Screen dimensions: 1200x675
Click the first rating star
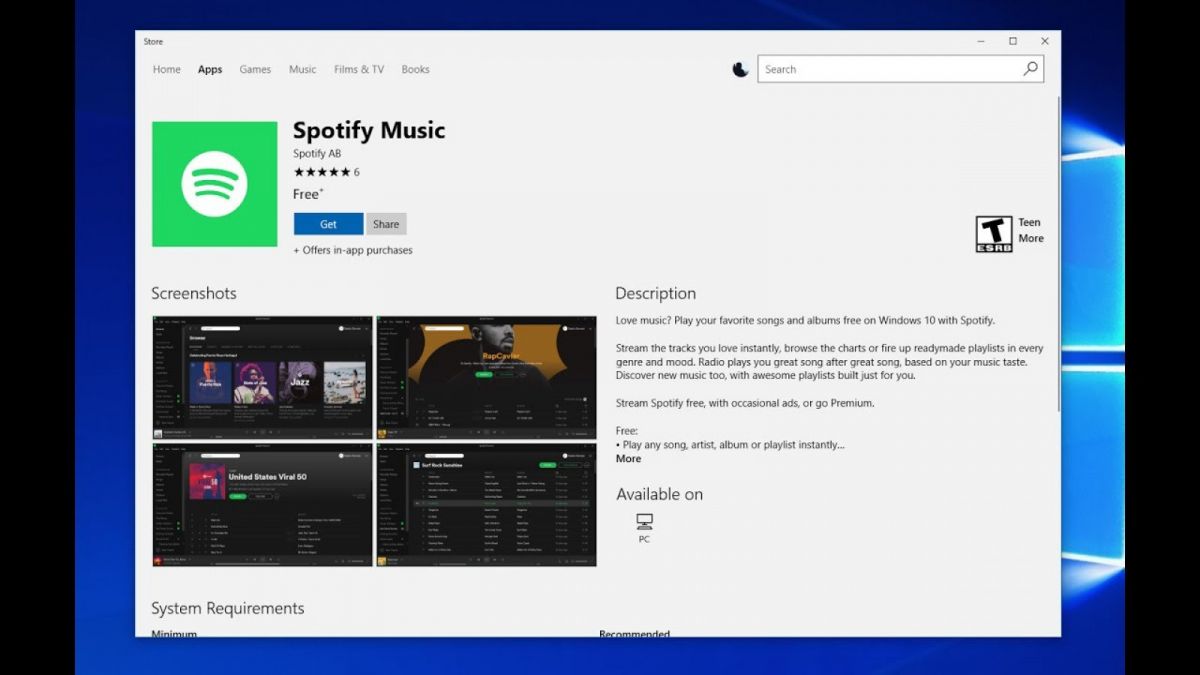pos(297,171)
